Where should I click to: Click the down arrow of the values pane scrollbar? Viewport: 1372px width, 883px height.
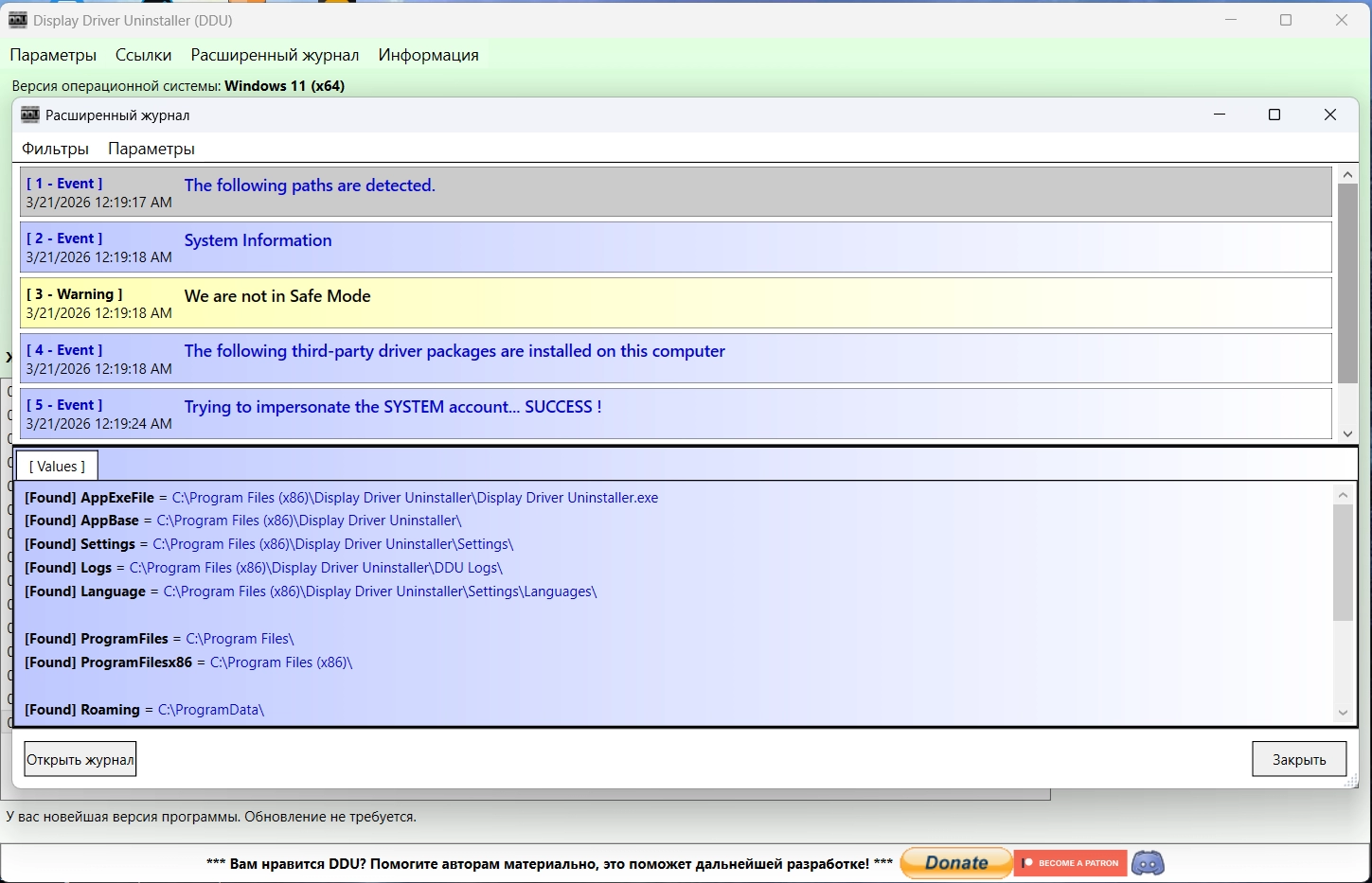1343,713
